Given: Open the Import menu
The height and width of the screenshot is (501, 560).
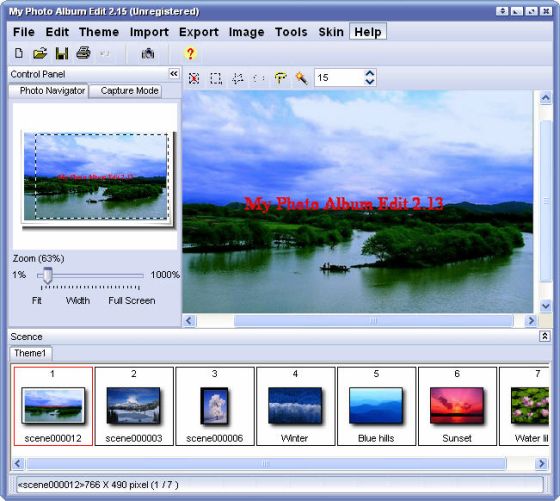Looking at the screenshot, I should 149,32.
